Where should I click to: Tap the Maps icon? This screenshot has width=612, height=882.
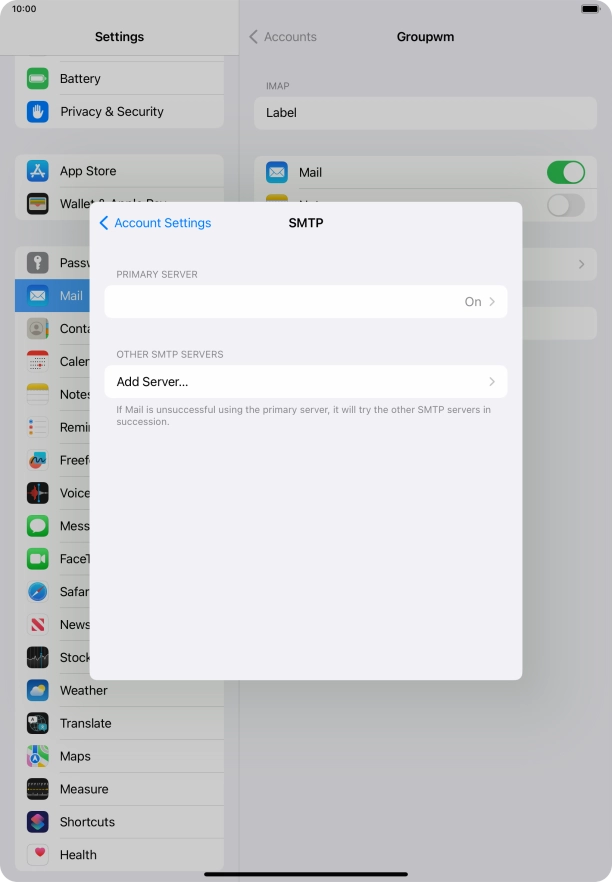pos(38,756)
